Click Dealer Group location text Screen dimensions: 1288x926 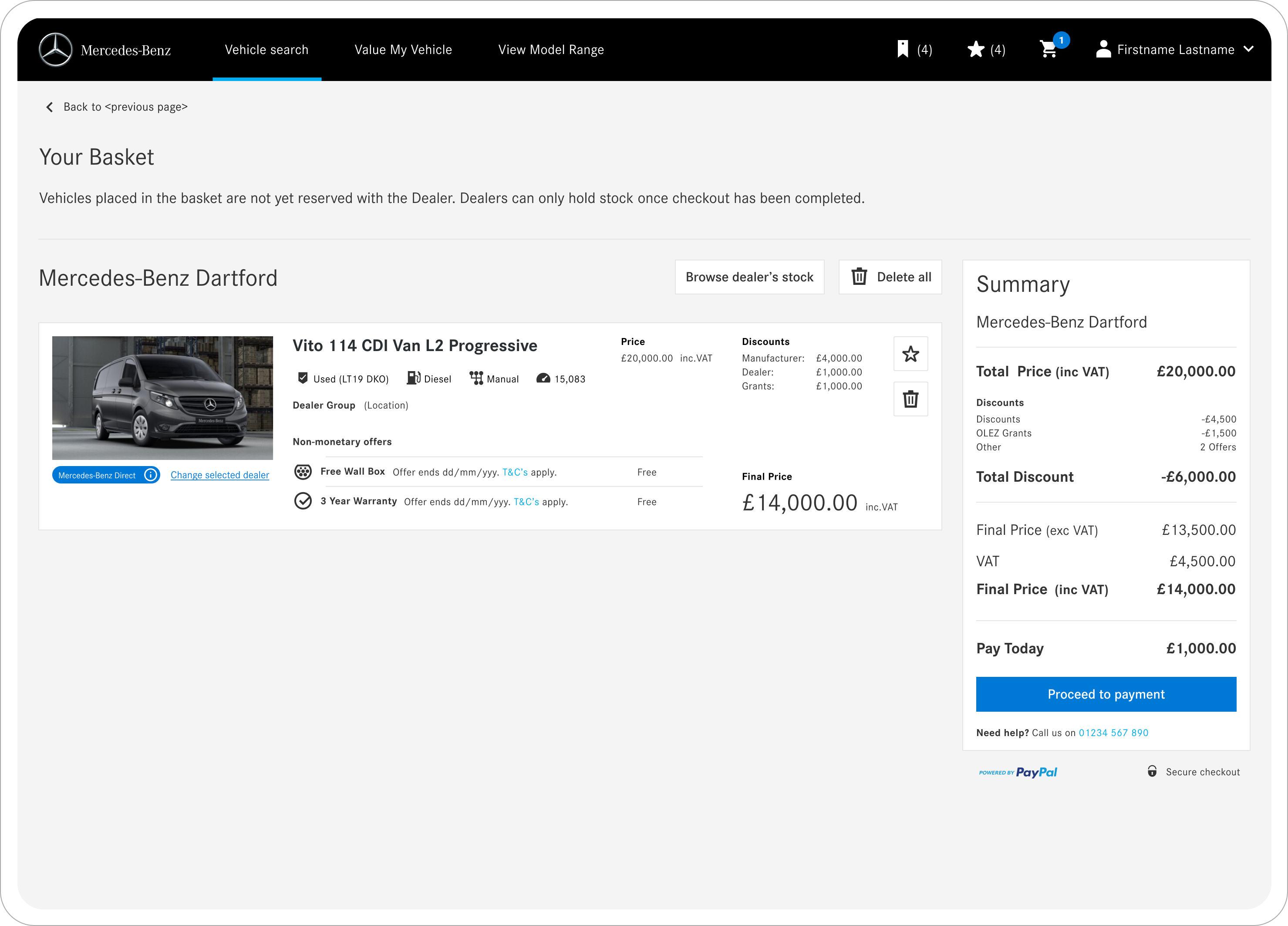[351, 405]
